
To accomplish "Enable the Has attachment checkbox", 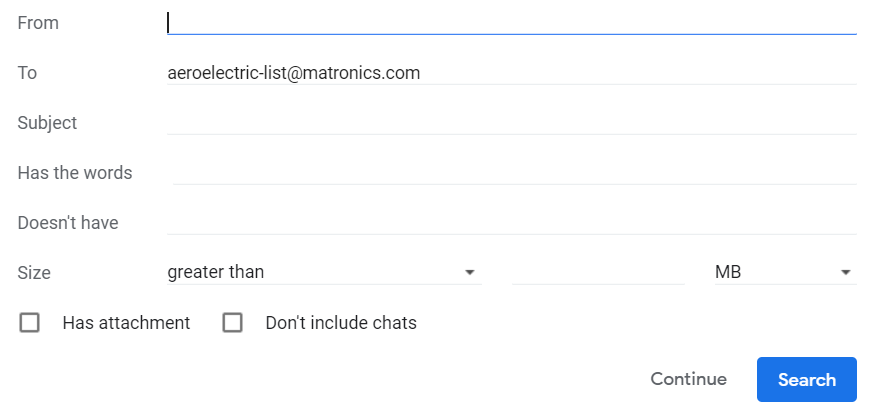I will click(30, 323).
